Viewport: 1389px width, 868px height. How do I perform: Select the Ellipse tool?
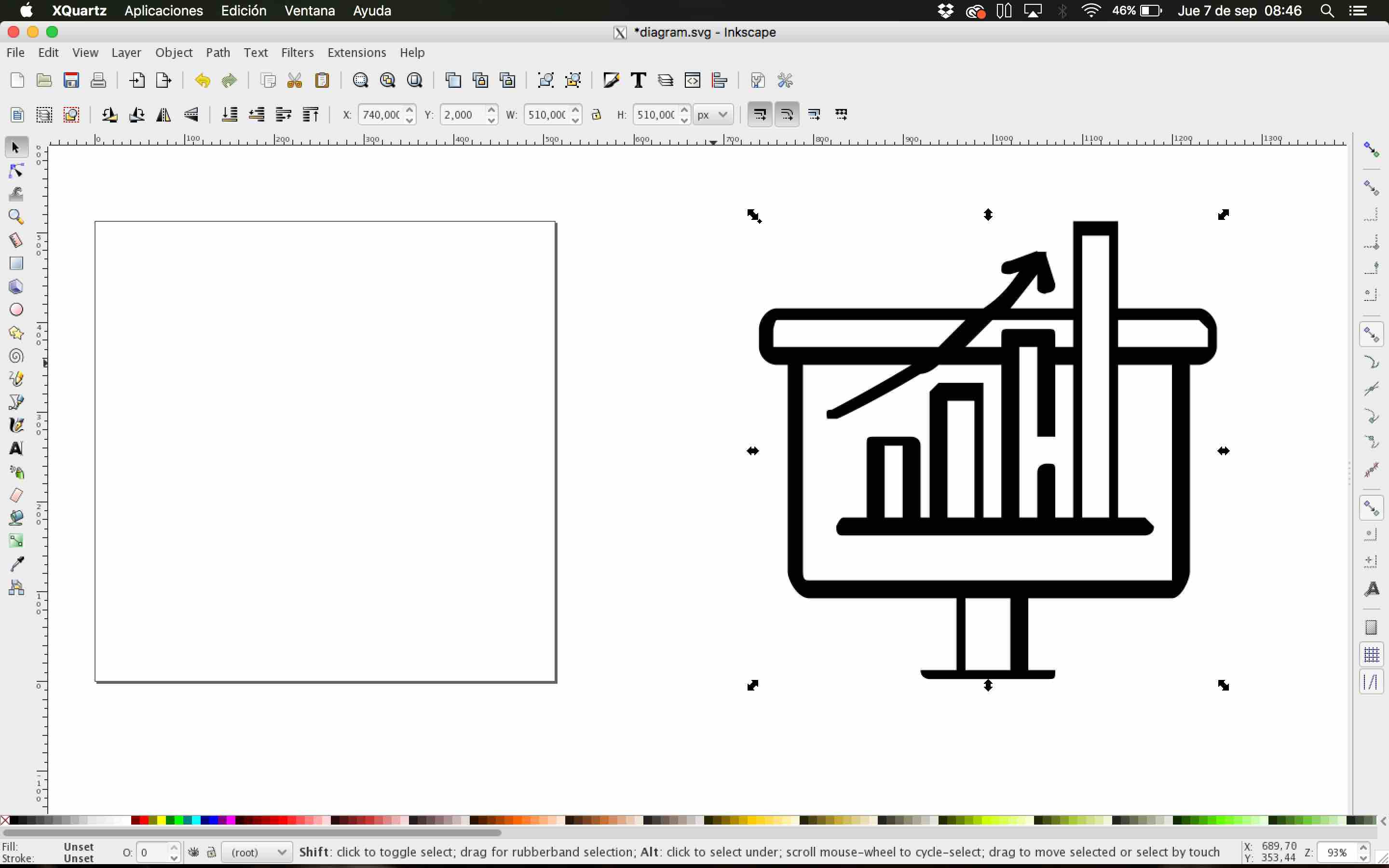tap(16, 310)
